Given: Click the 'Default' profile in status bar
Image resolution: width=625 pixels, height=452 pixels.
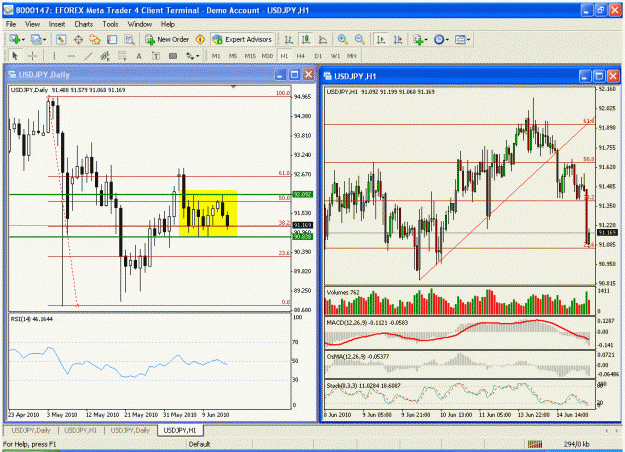Looking at the screenshot, I should [x=199, y=444].
